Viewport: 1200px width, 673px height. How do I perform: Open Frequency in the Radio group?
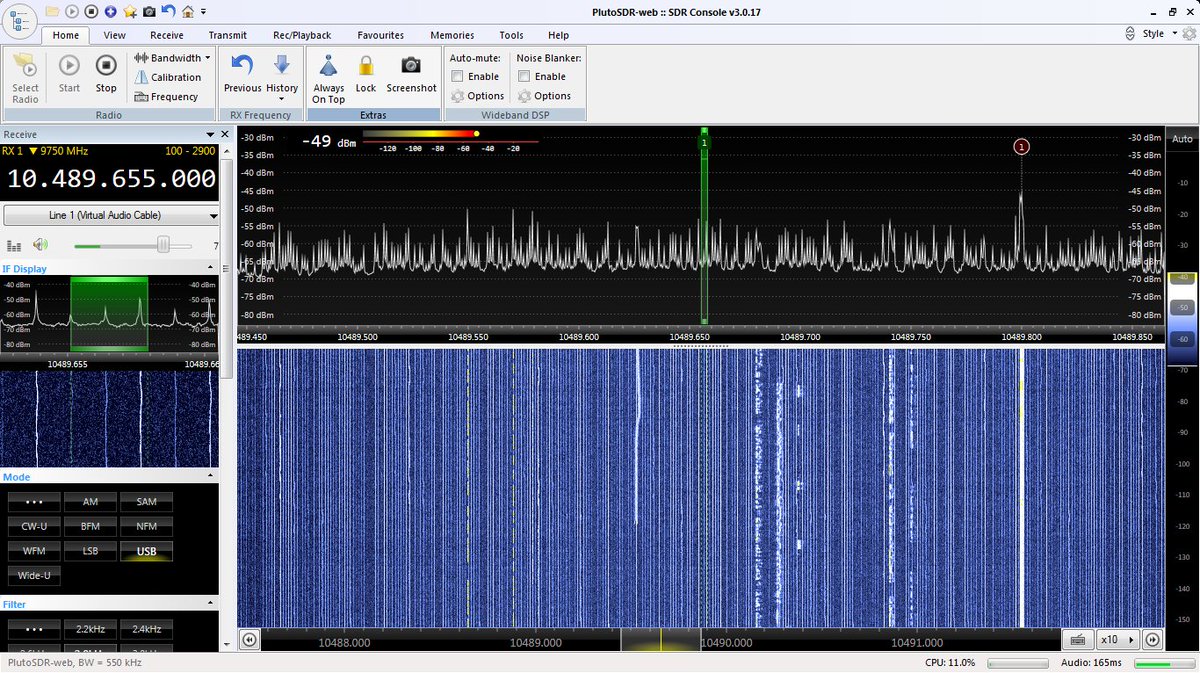point(166,97)
